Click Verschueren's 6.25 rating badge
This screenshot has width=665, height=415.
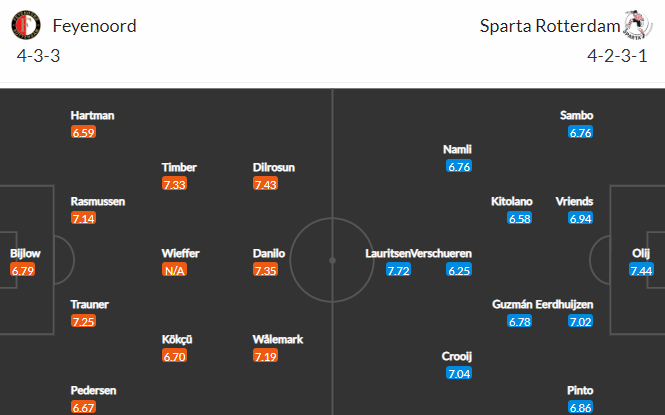(459, 270)
